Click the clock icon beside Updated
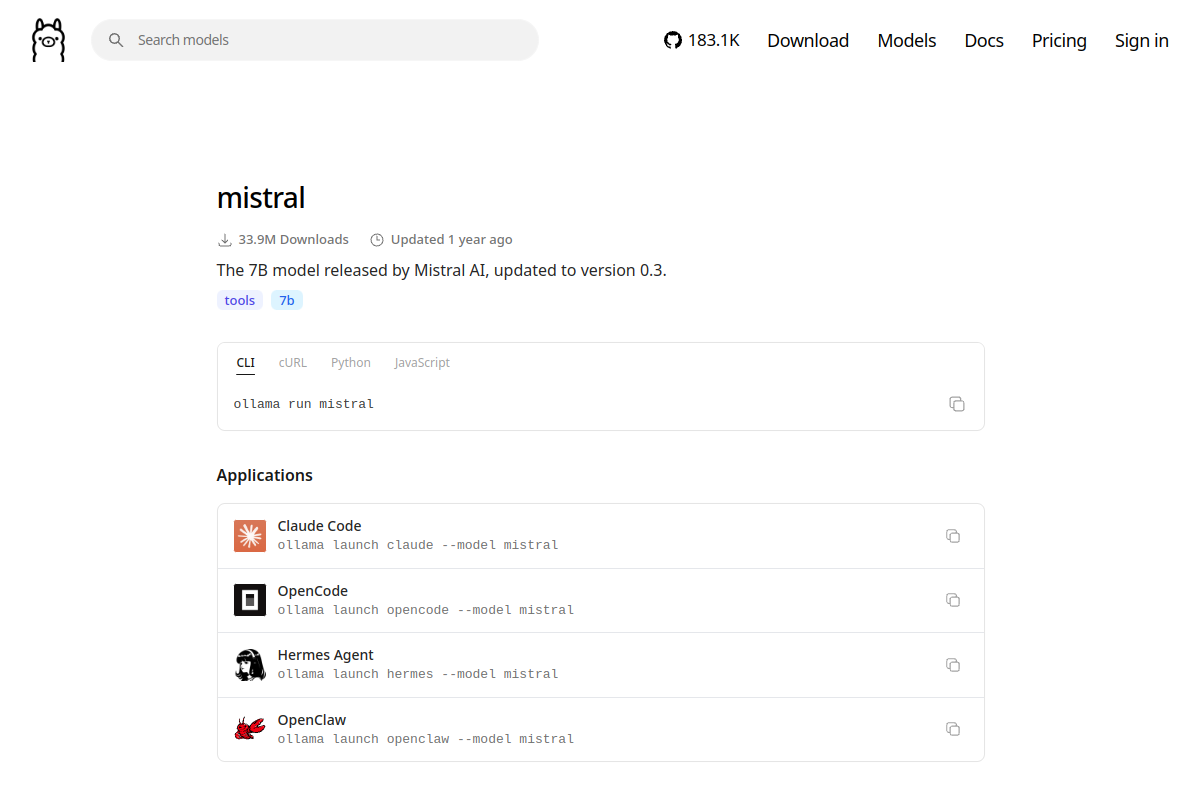This screenshot has width=1200, height=800. coord(377,240)
